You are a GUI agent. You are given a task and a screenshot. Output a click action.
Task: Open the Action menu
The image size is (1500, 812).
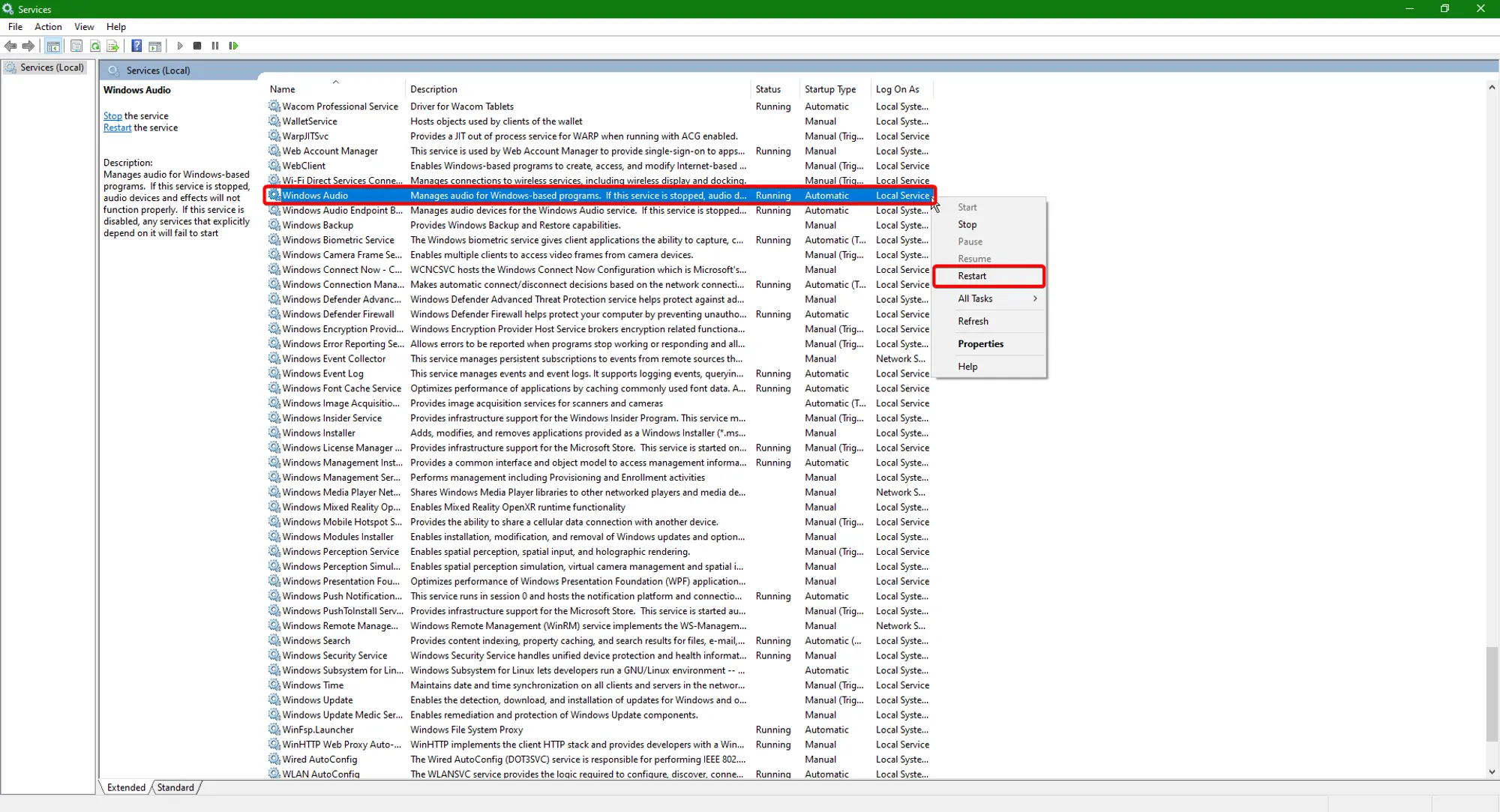tap(47, 26)
